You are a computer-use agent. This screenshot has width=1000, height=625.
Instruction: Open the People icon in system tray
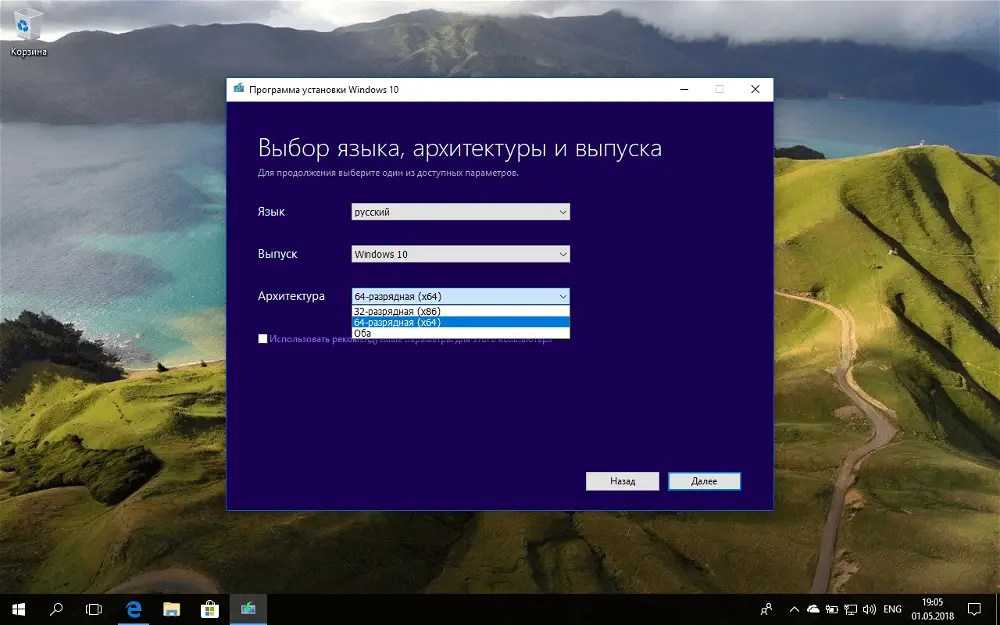(767, 610)
